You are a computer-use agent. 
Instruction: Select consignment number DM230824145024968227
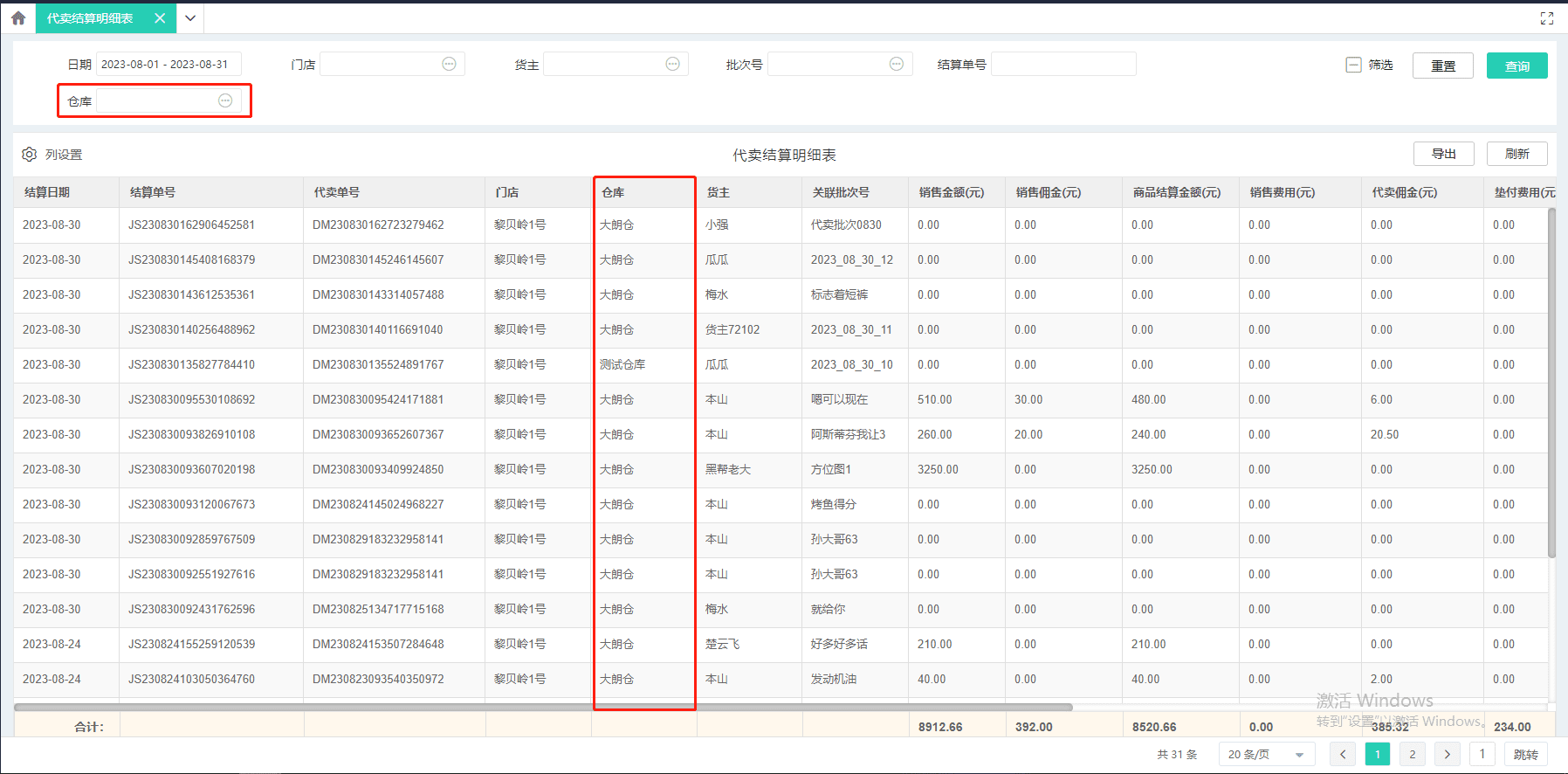point(378,504)
